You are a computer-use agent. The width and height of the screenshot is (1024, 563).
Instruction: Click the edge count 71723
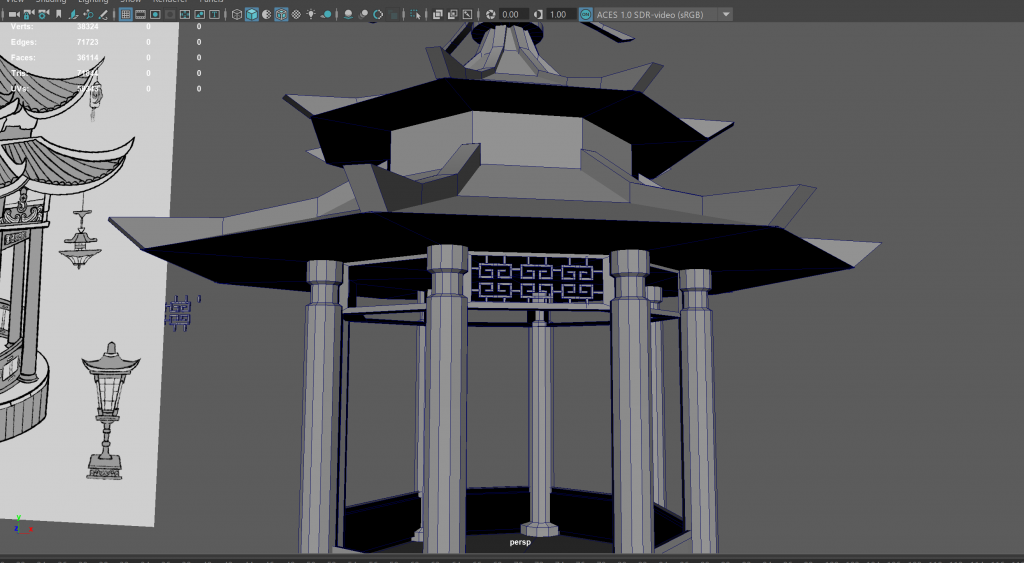click(x=88, y=42)
